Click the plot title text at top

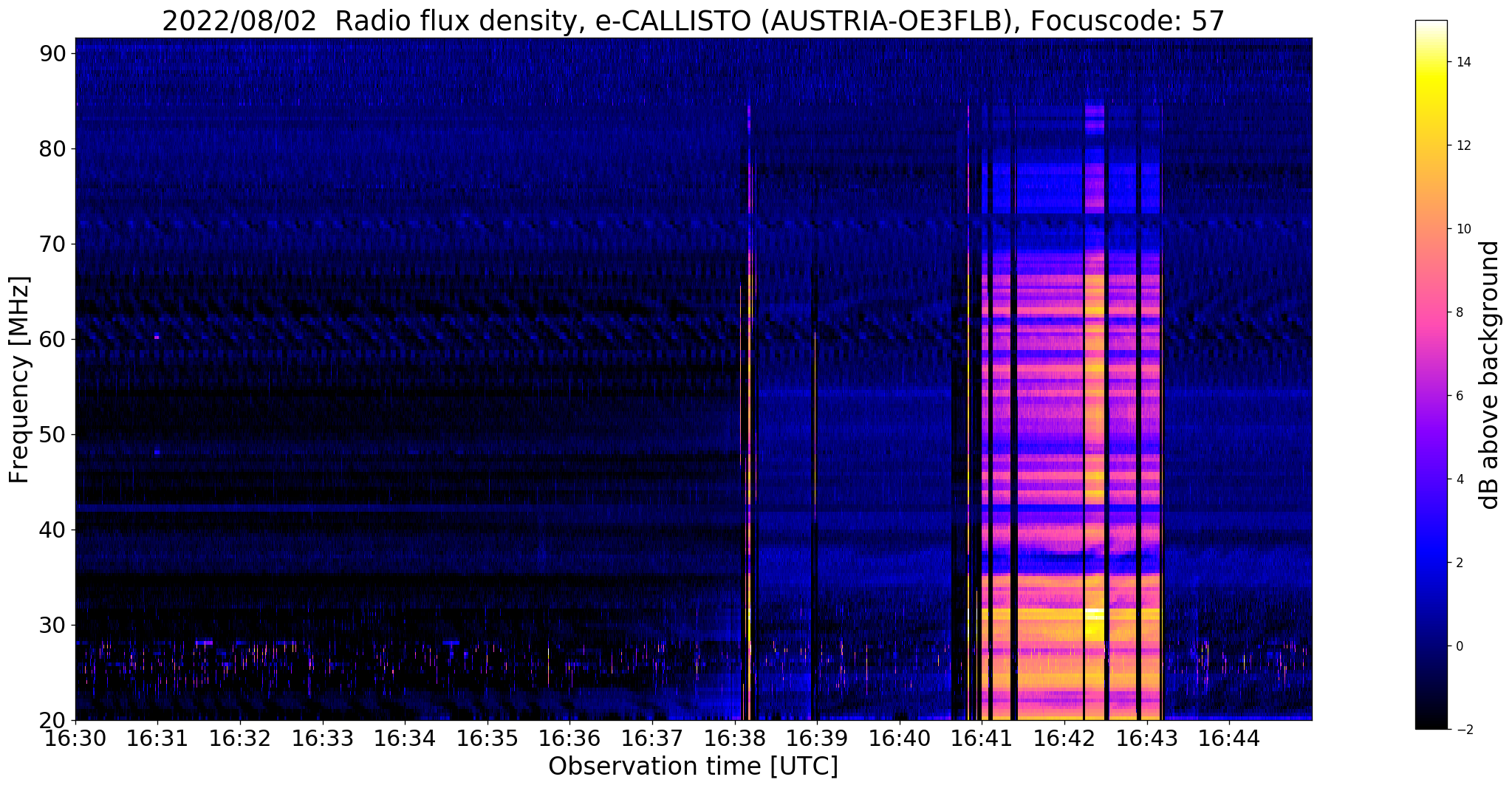(693, 21)
